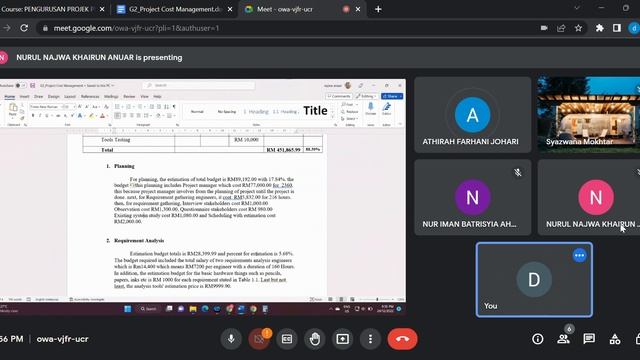Turn on the camera in Meet
640x360 pixels.
[x=259, y=339]
